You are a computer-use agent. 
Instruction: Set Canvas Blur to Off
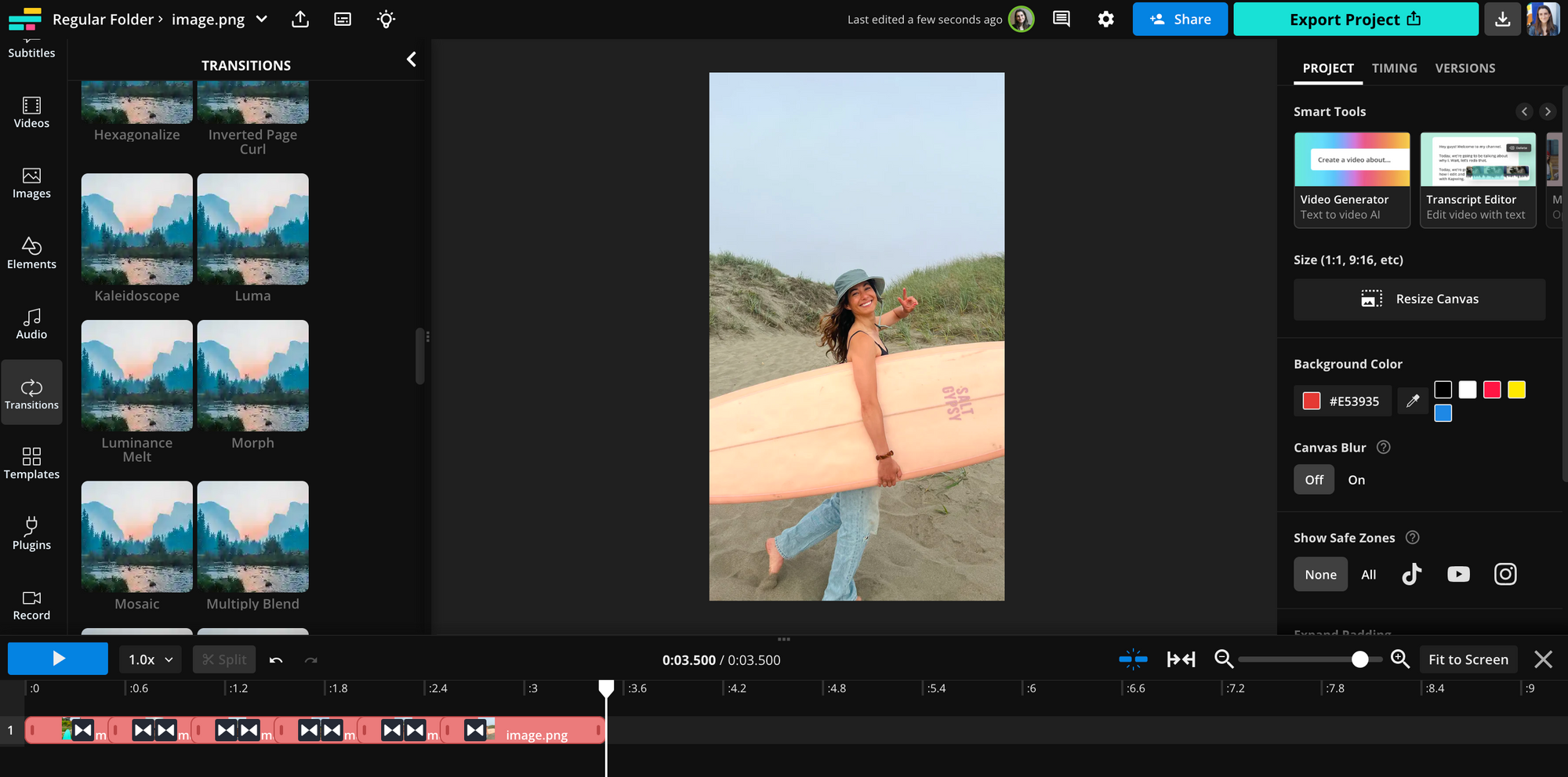[1314, 480]
